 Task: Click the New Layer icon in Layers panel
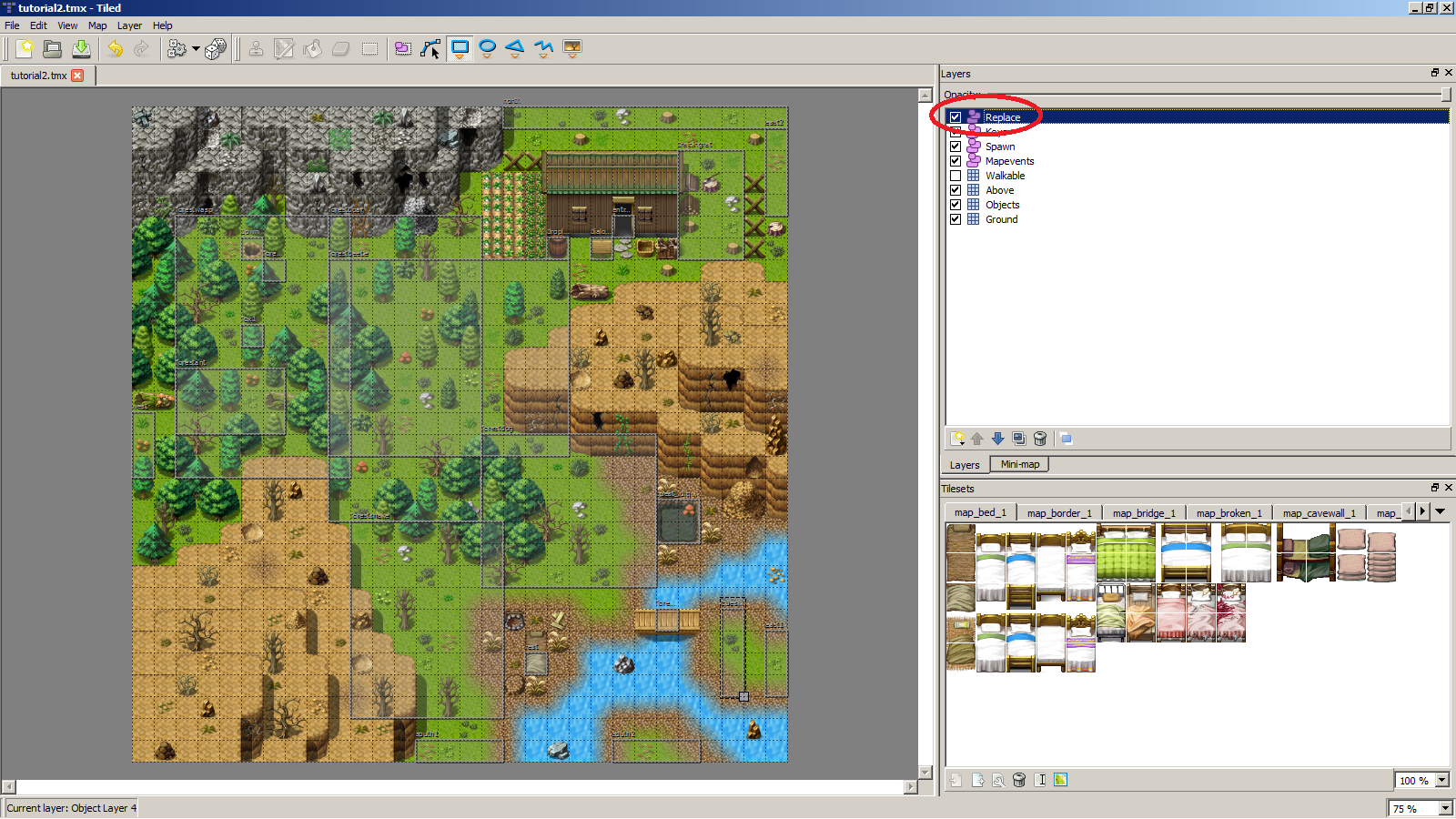click(957, 439)
